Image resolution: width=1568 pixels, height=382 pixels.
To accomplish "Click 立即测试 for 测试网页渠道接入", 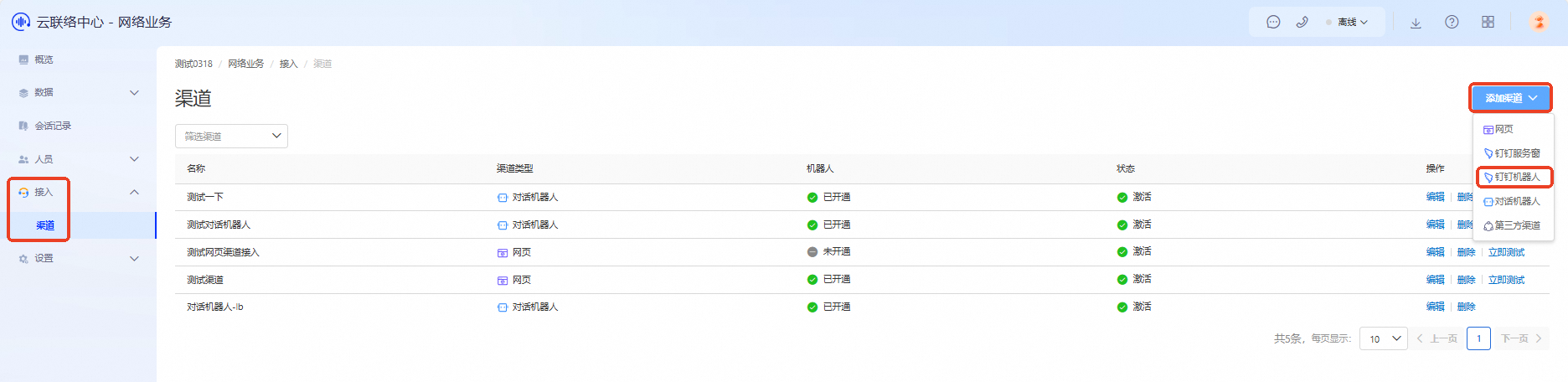I will click(x=1507, y=252).
